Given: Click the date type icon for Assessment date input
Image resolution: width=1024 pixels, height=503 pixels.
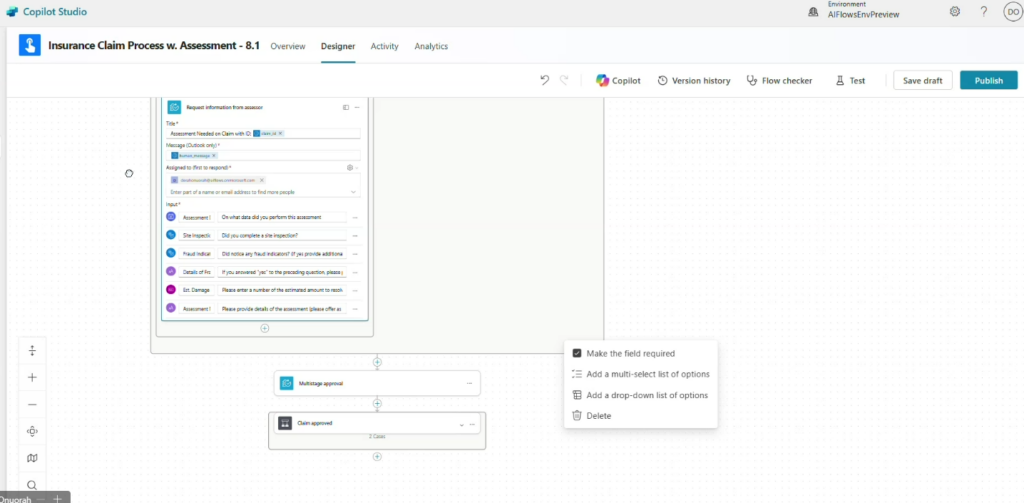Looking at the screenshot, I should click(x=171, y=217).
